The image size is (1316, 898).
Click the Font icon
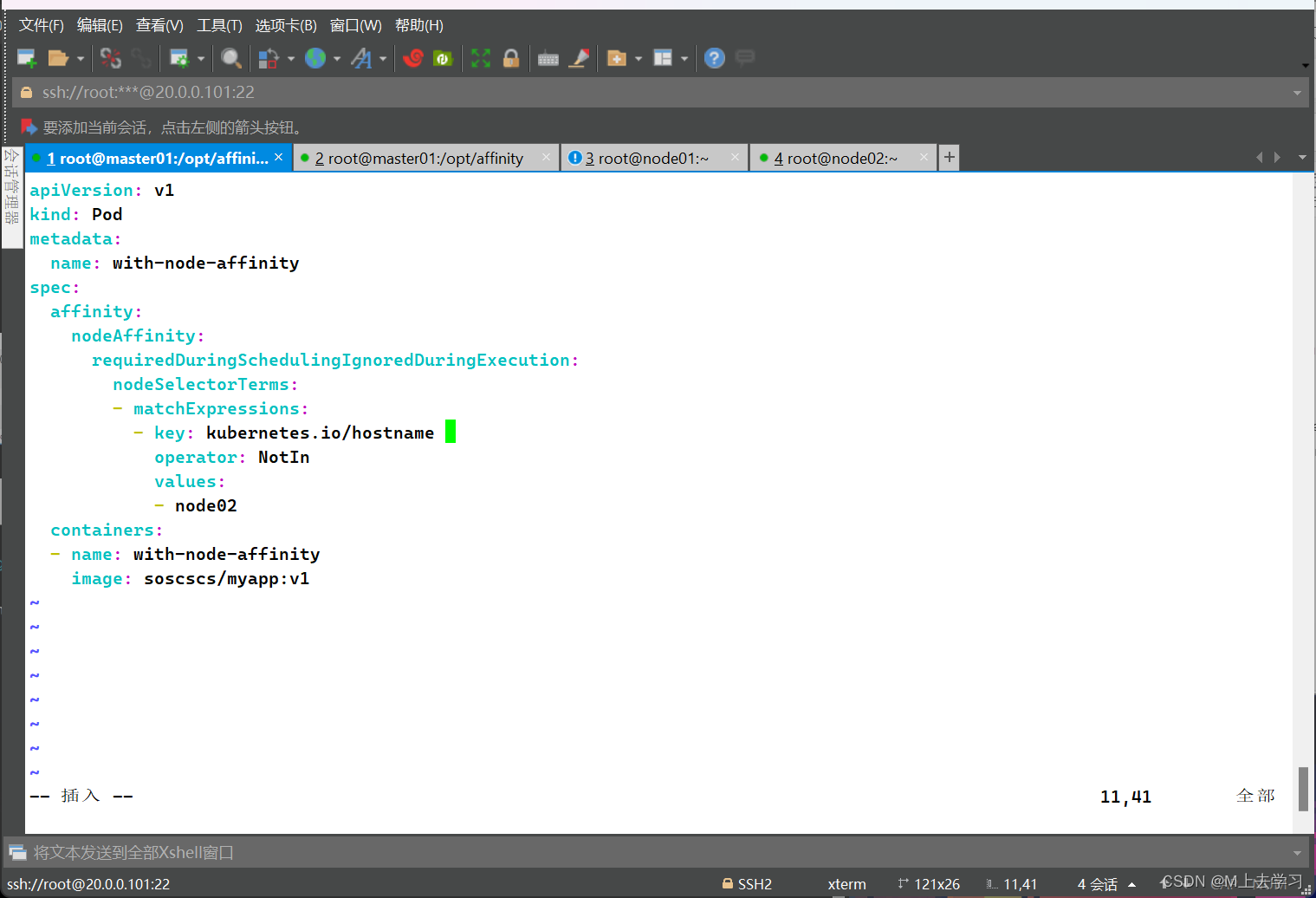pyautogui.click(x=362, y=58)
